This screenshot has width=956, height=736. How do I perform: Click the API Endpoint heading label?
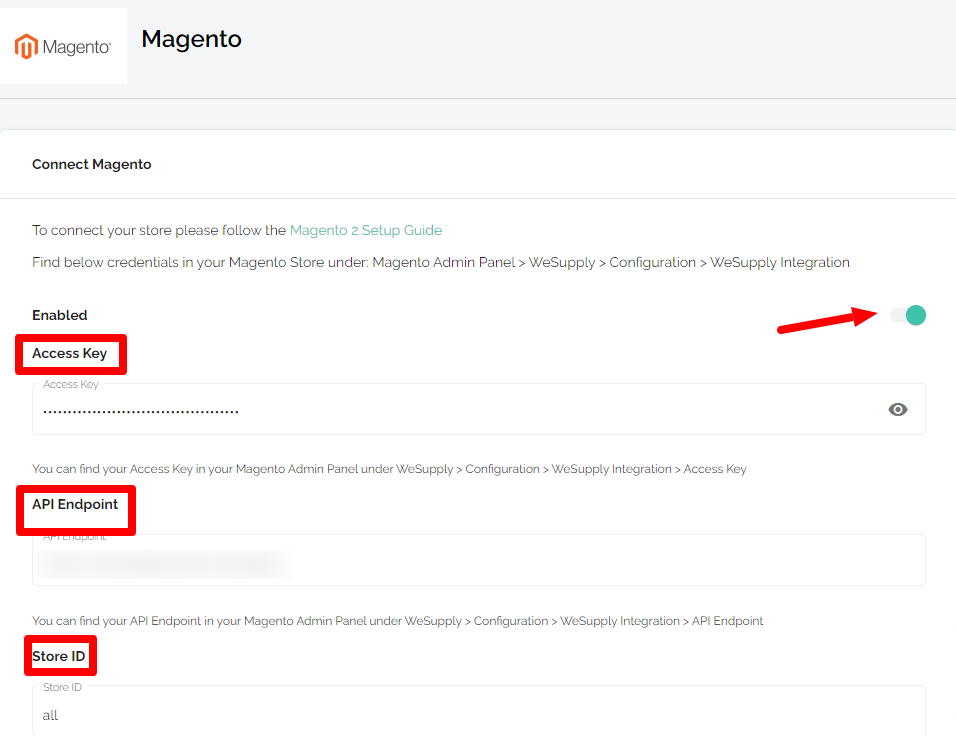coord(75,504)
